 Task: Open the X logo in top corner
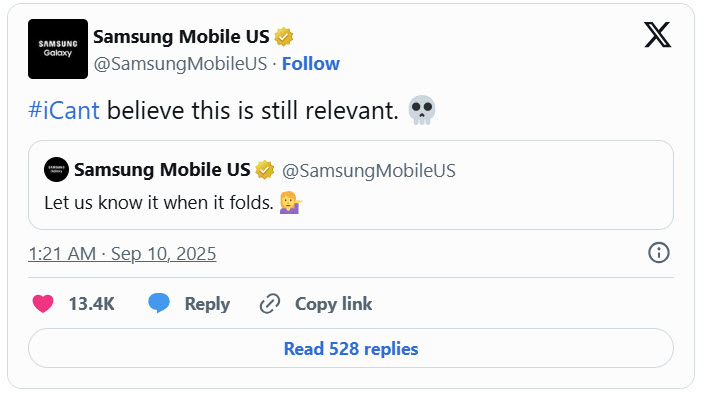pyautogui.click(x=657, y=35)
